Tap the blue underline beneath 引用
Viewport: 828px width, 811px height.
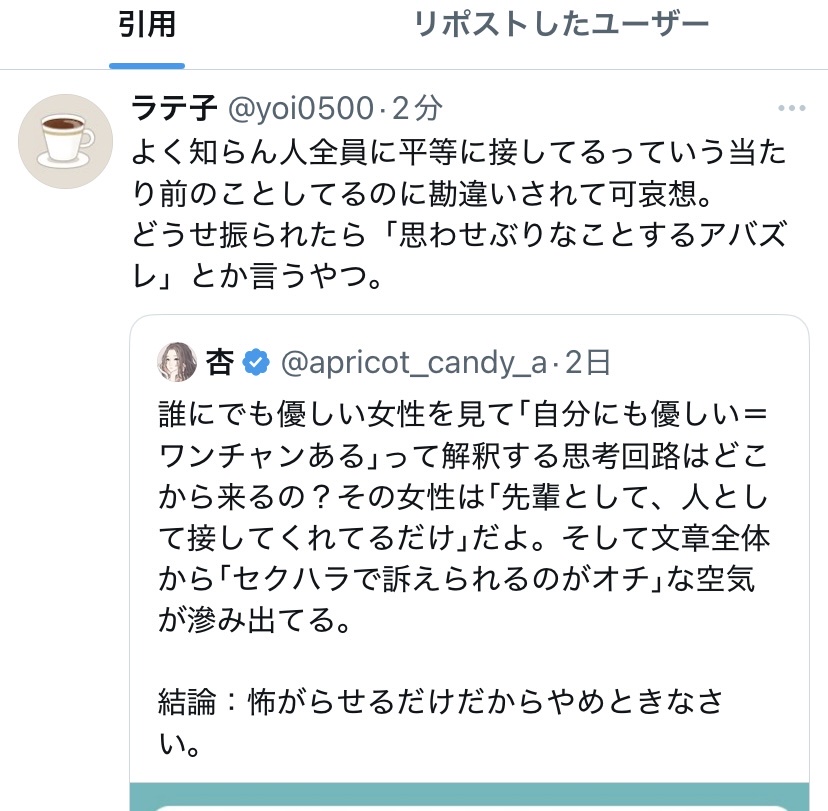tap(146, 65)
